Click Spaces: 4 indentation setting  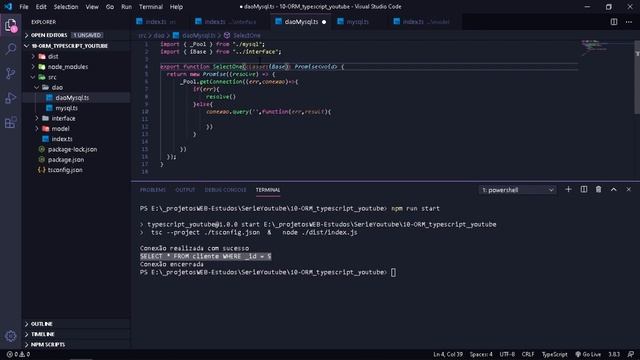tap(481, 354)
